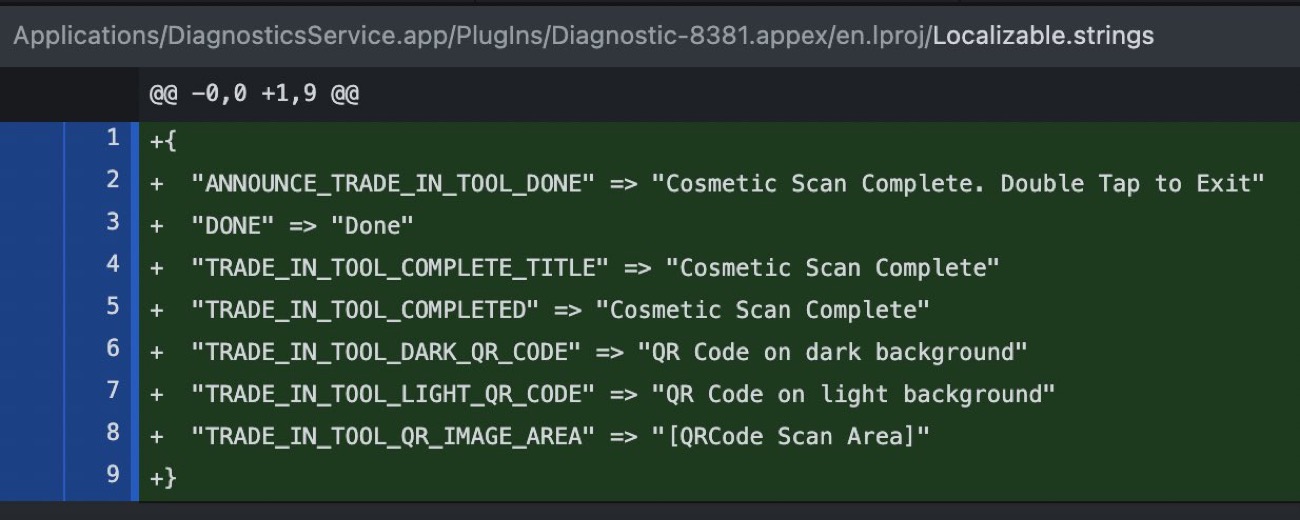This screenshot has height=520, width=1300.
Task: Open the Localizable.strings file name link
Action: pos(1043,36)
